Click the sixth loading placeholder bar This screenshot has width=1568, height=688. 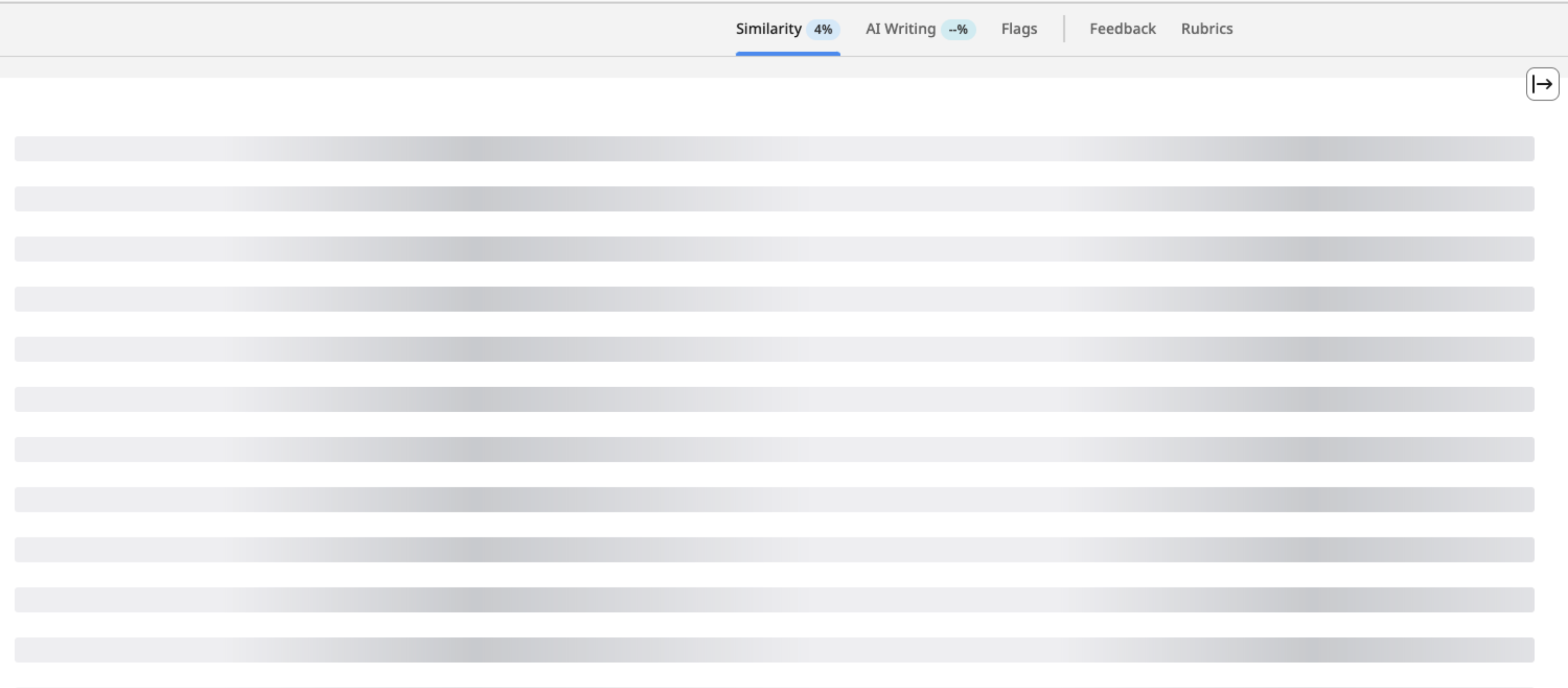pyautogui.click(x=774, y=399)
